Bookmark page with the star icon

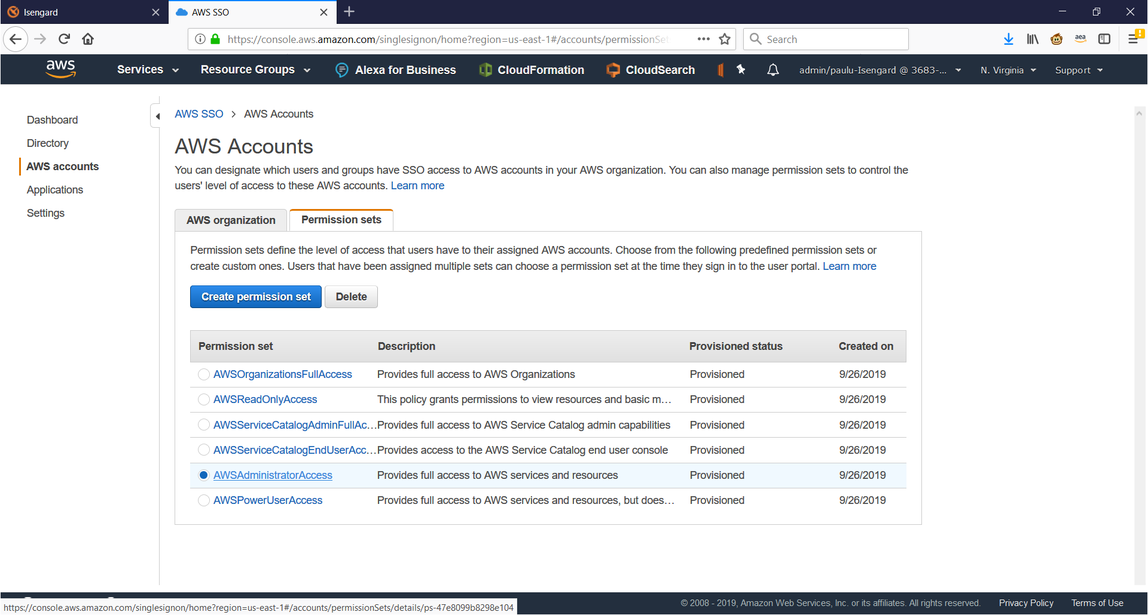coord(725,39)
